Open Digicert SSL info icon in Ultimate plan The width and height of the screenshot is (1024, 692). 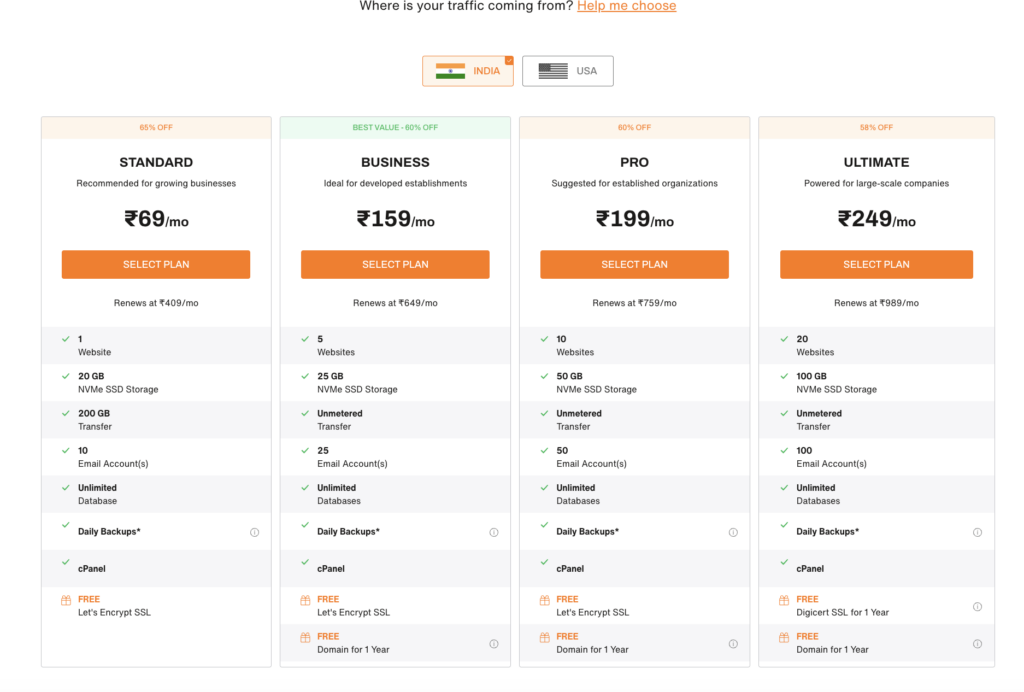[978, 607]
